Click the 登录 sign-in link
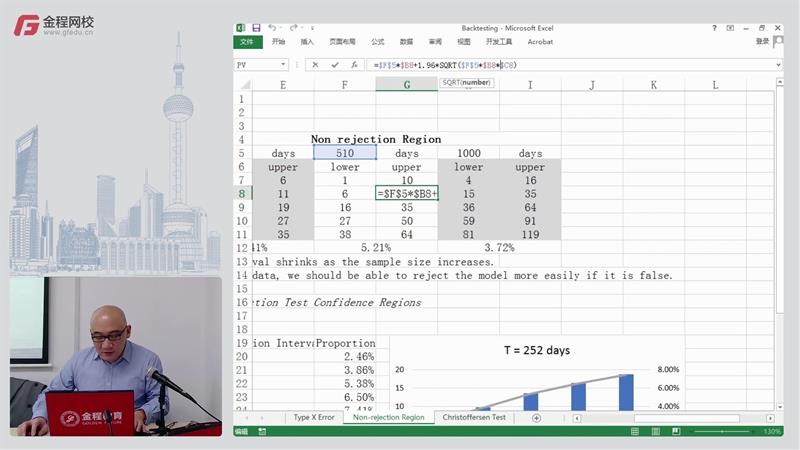 (x=762, y=41)
